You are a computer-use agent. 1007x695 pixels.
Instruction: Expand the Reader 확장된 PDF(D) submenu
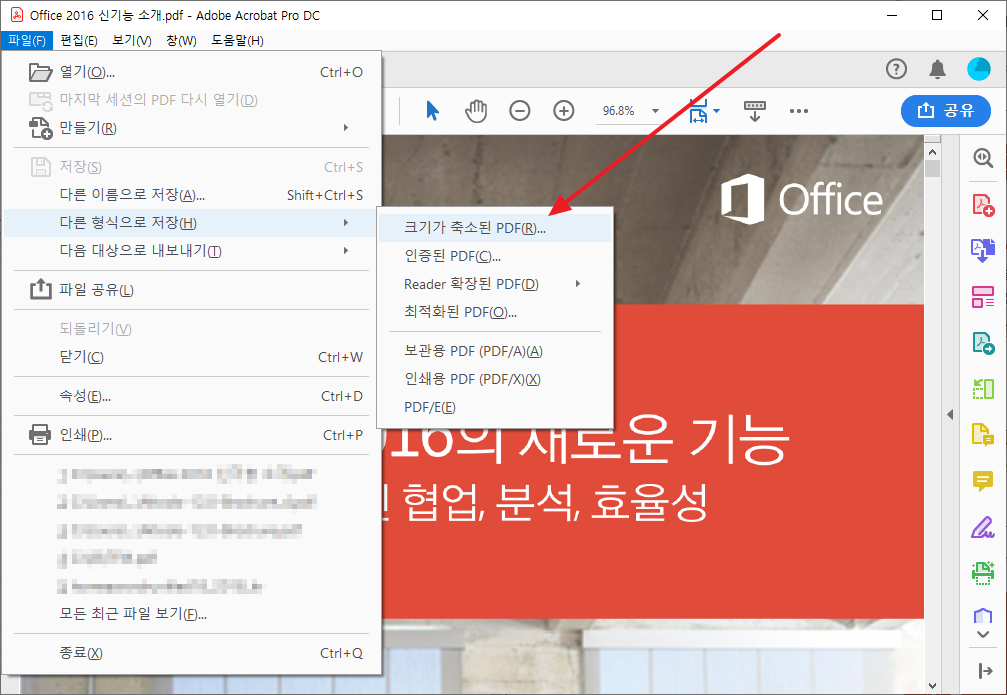click(577, 284)
